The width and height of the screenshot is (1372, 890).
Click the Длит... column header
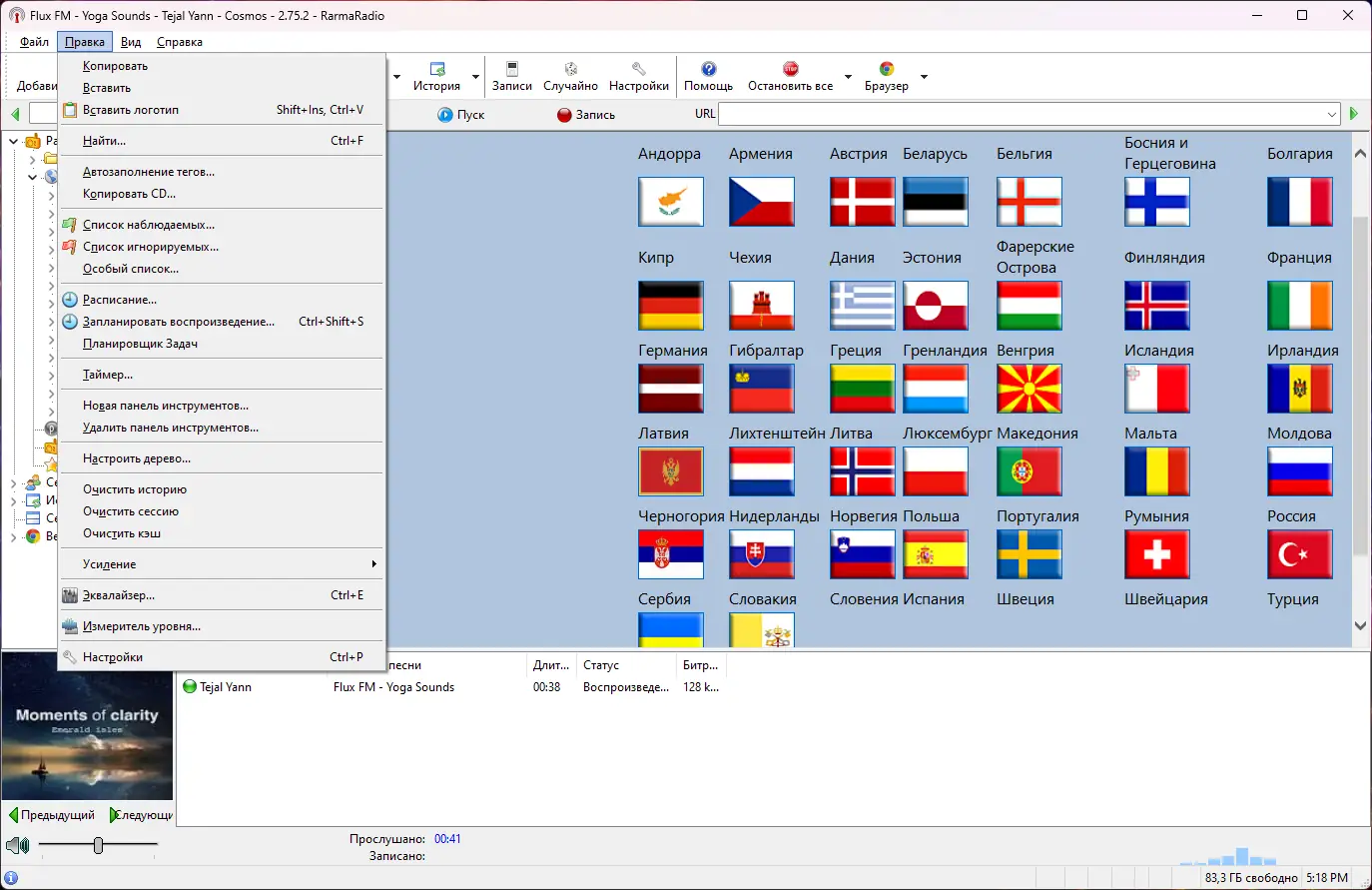pos(552,665)
